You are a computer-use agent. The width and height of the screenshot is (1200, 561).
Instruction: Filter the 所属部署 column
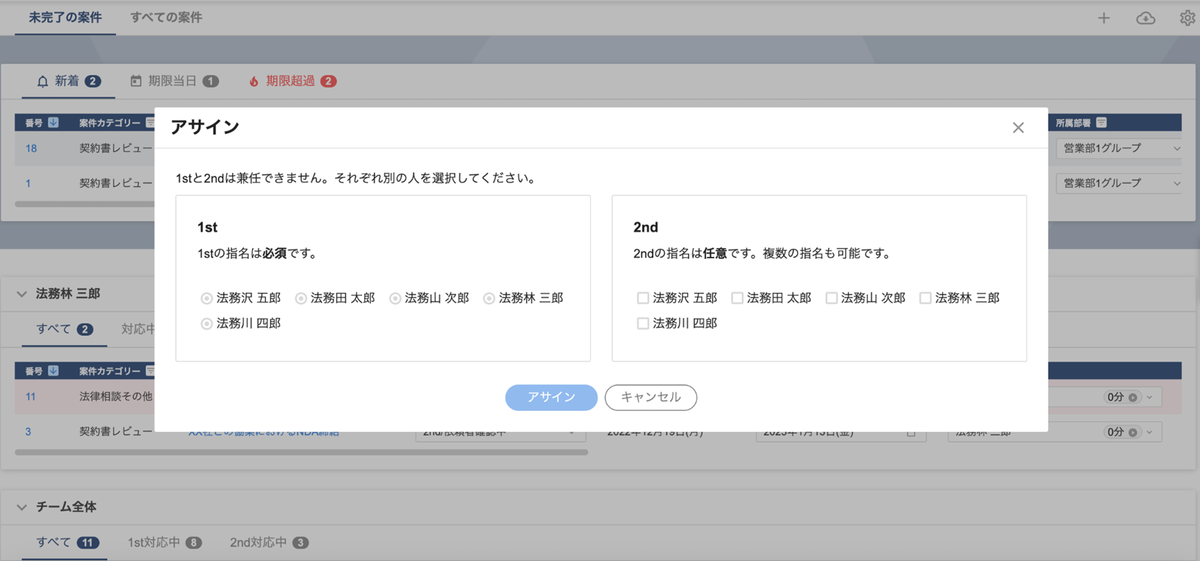click(1101, 123)
